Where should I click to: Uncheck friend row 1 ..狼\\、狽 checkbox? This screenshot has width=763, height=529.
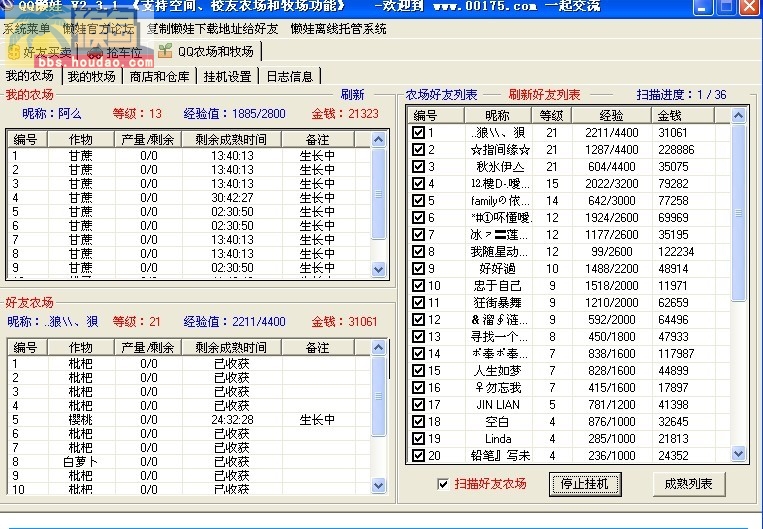[418, 132]
